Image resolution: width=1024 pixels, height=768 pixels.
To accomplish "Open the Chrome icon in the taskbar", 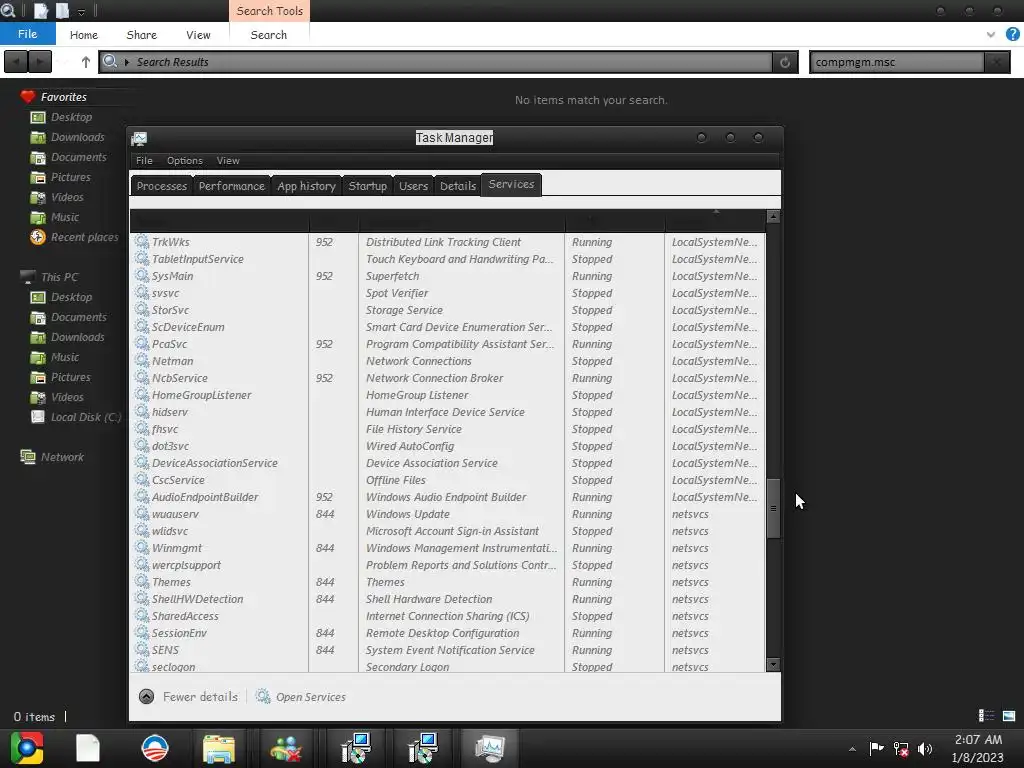I will (27, 748).
